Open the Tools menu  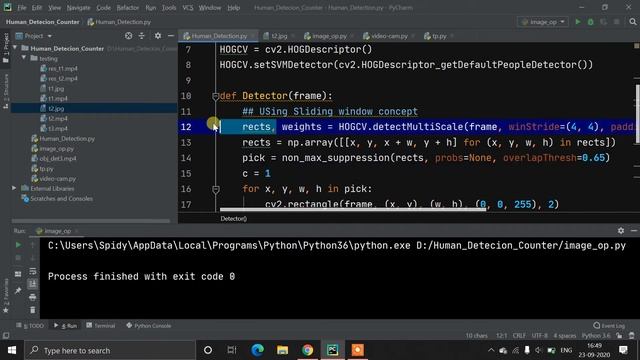(x=169, y=8)
